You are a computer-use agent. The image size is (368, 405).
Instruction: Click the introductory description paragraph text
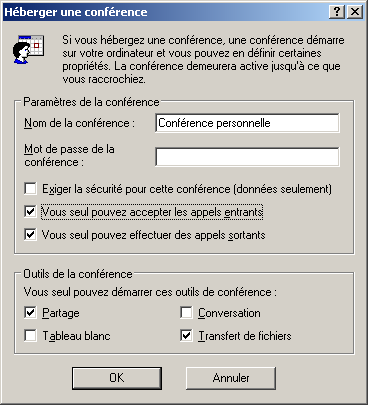[203, 60]
